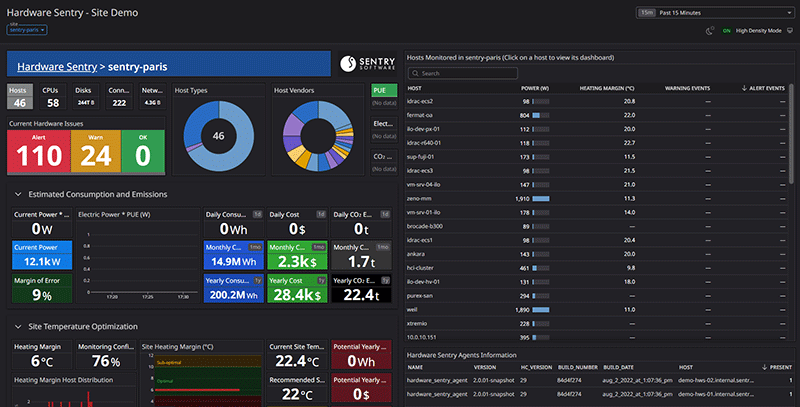This screenshot has height=407, width=800.
Task: Sort by POWER (W) column header
Action: point(535,88)
